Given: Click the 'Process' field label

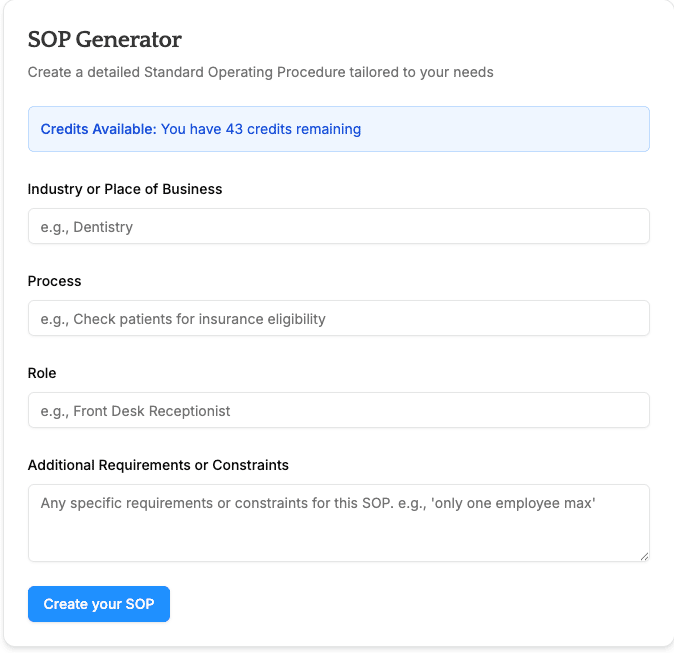Looking at the screenshot, I should pyautogui.click(x=54, y=281).
